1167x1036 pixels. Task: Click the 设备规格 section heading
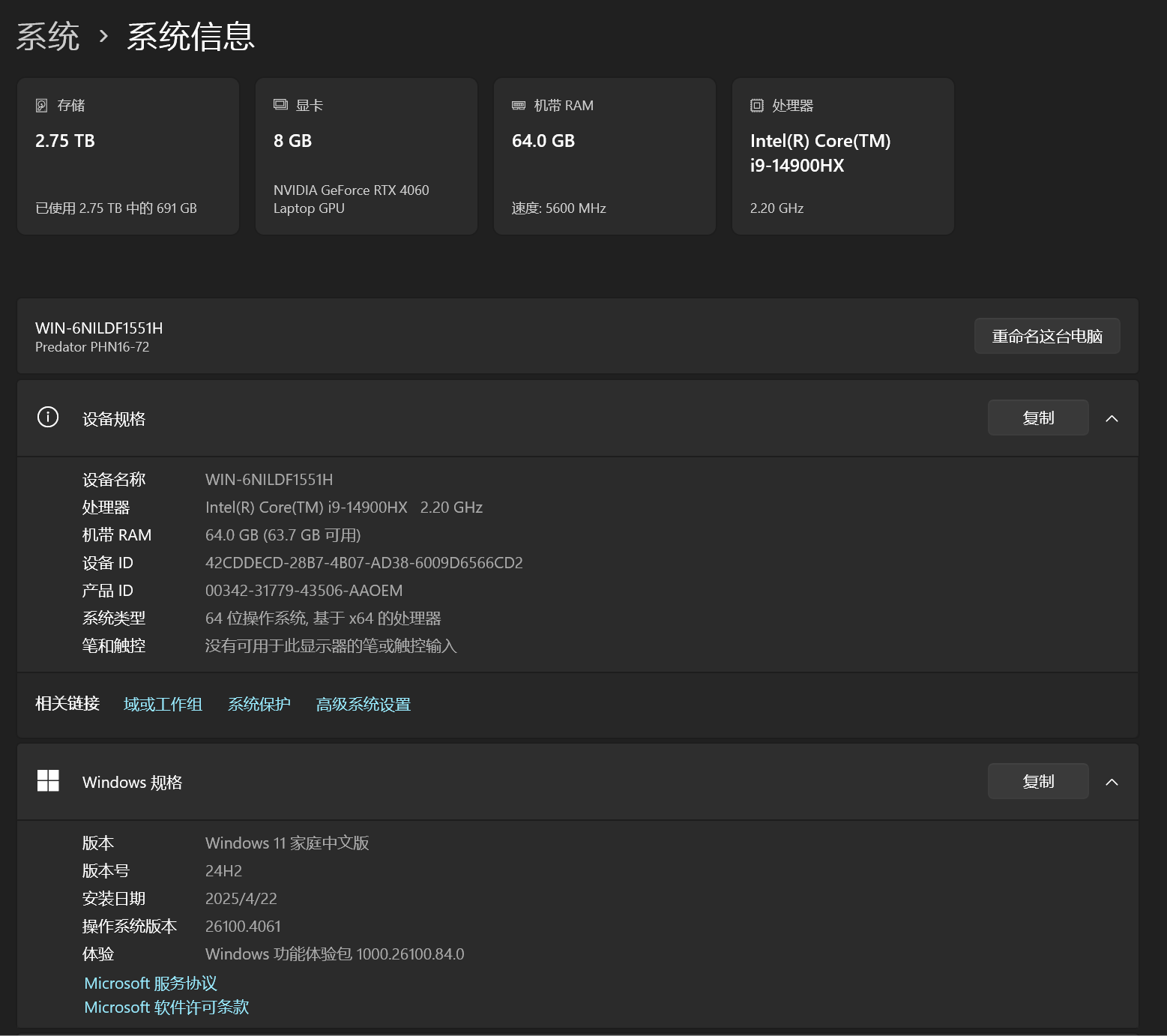pyautogui.click(x=114, y=418)
